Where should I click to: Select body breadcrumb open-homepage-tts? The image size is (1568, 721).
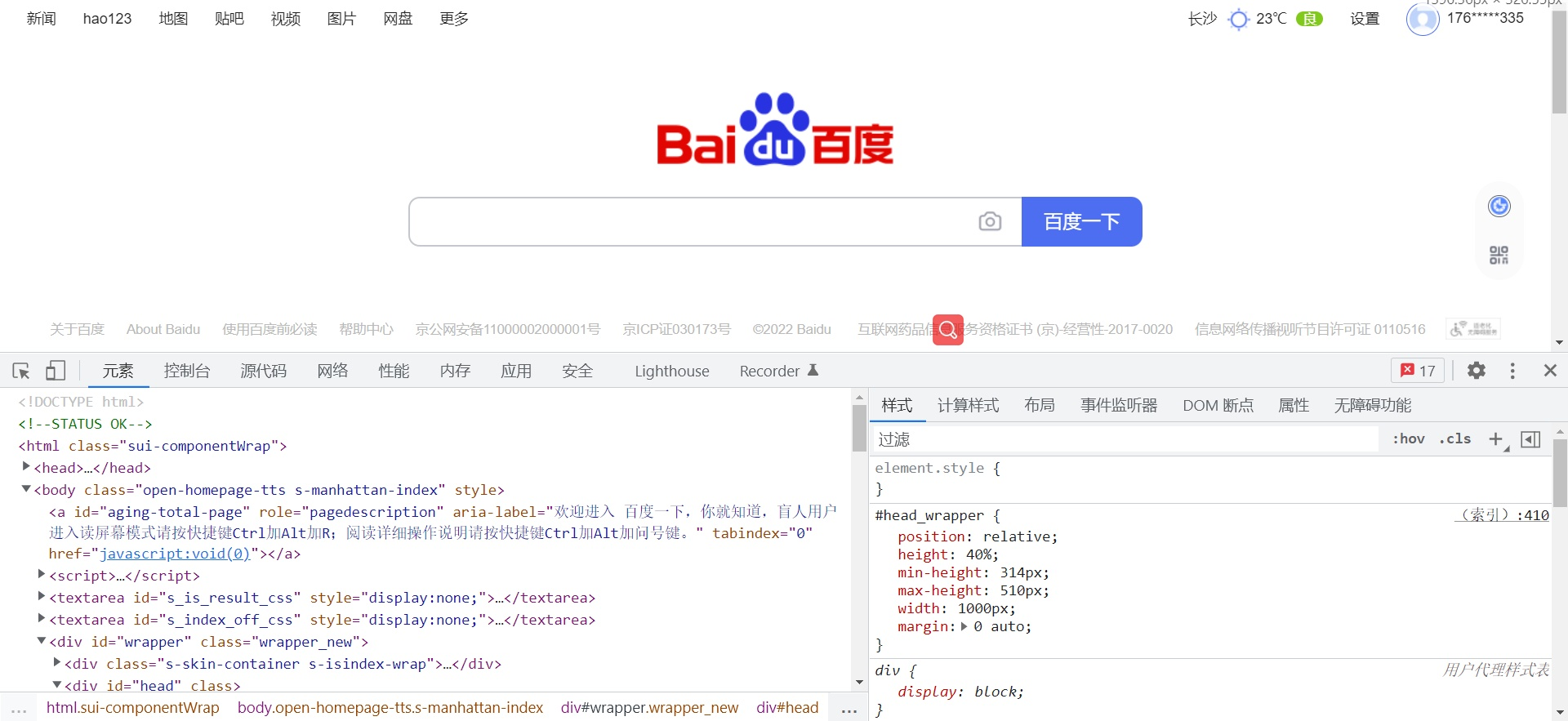pos(390,708)
